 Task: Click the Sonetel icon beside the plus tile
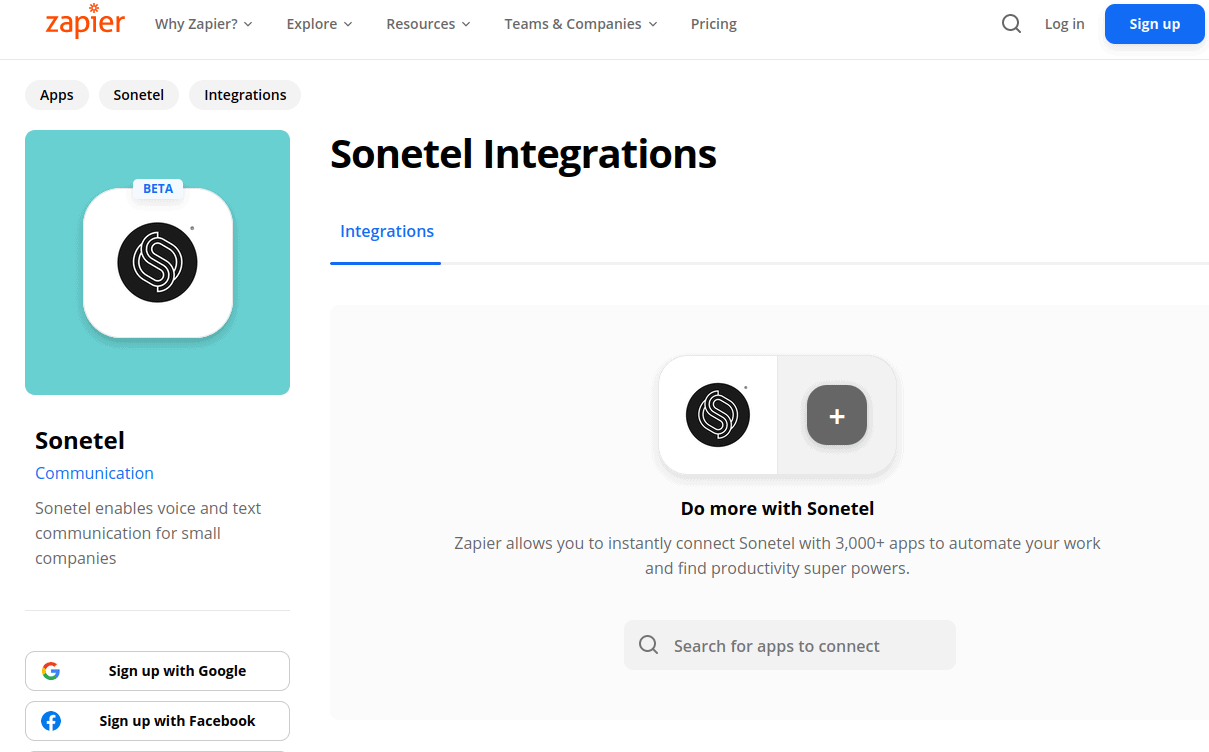(717, 415)
